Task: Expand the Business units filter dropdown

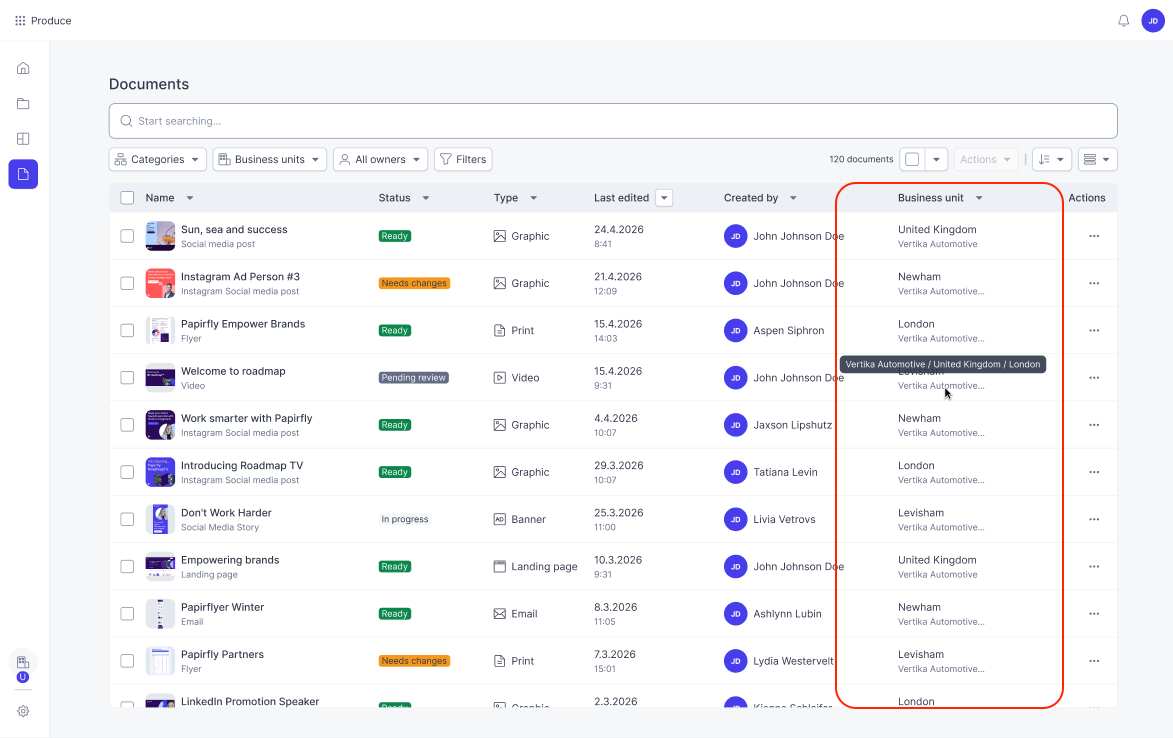Action: [270, 159]
